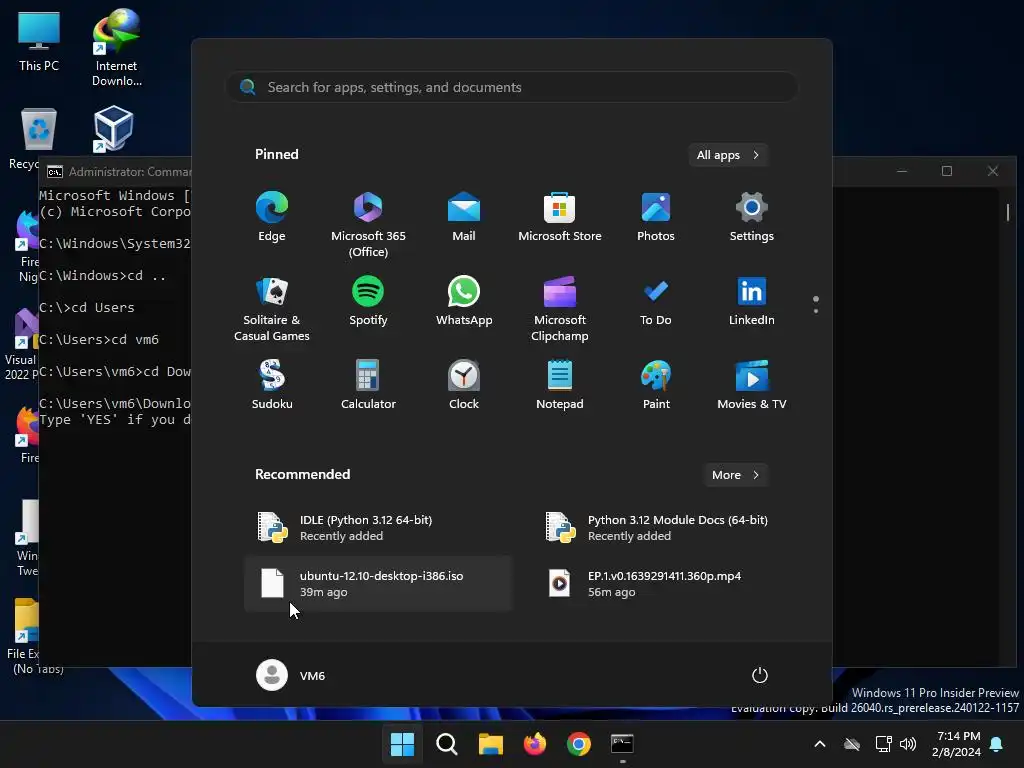The width and height of the screenshot is (1024, 768).
Task: Launch Calculator
Action: (x=368, y=385)
